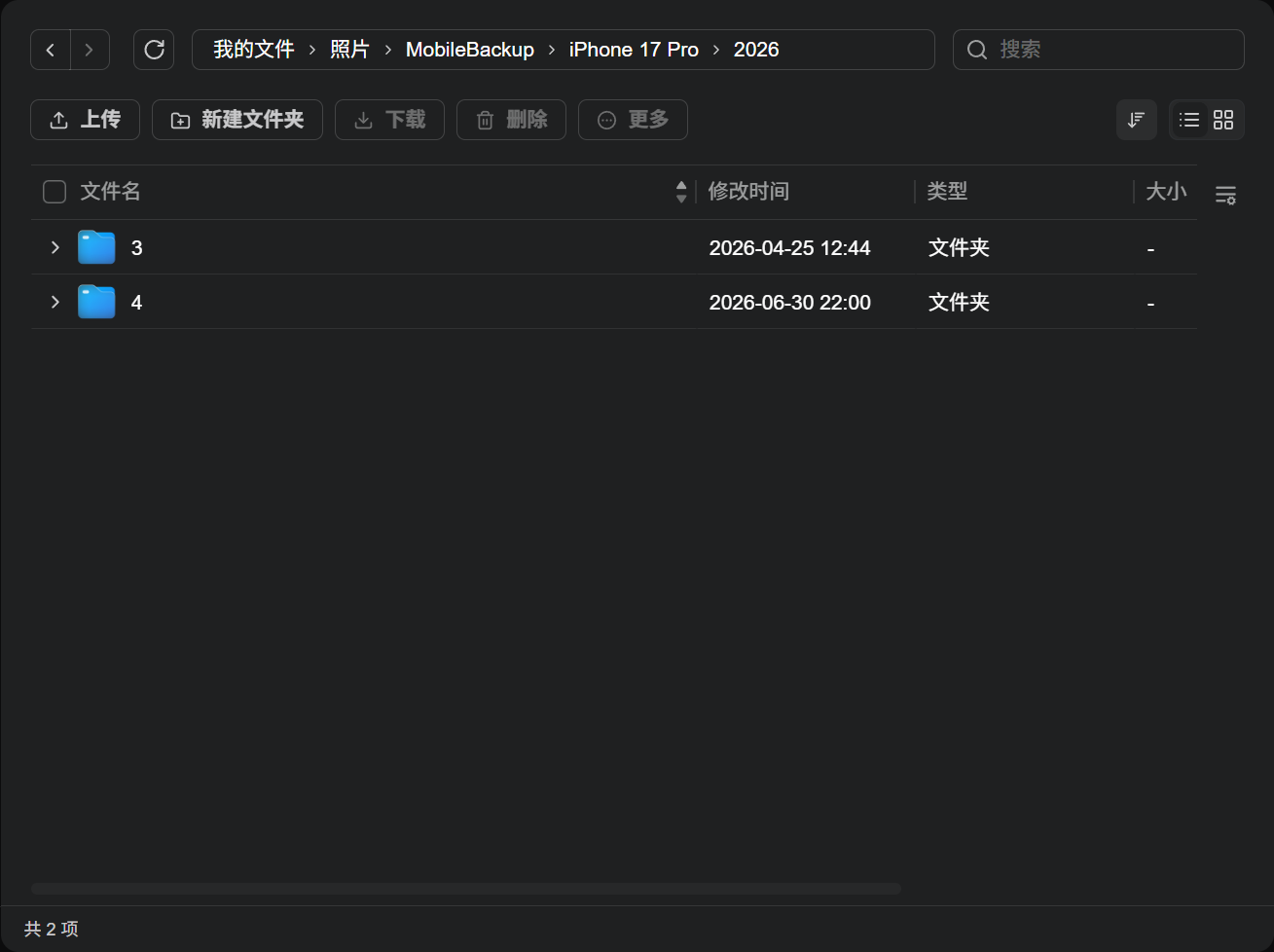
Task: Click date 2026-06-30 22:00
Action: 789,303
